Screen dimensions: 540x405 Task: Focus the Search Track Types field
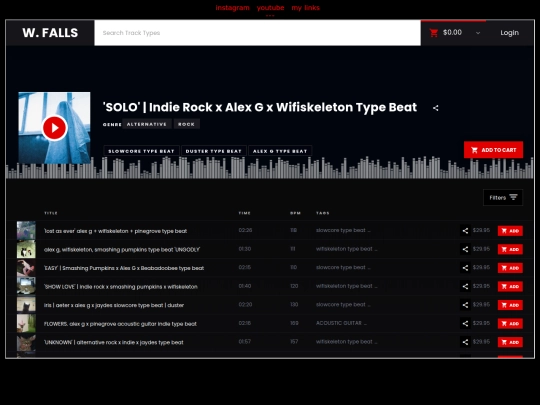(257, 33)
